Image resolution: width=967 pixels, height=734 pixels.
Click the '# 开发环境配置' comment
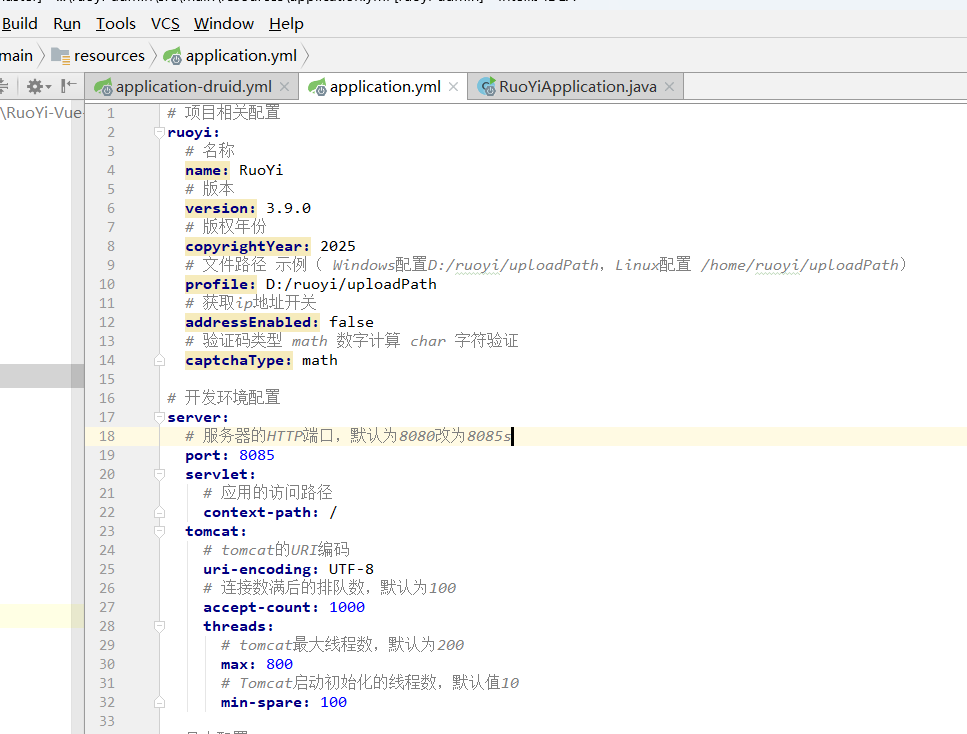tap(224, 398)
